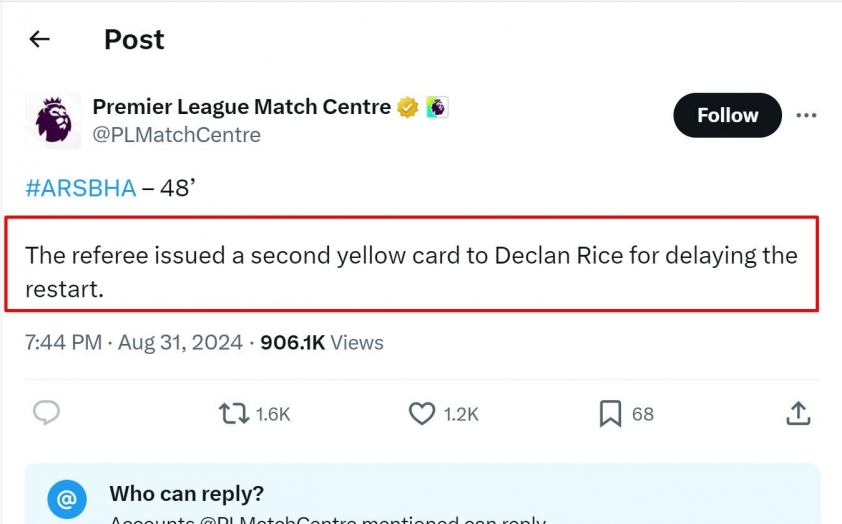This screenshot has height=524, width=842.
Task: Click the Premier League Match Centre display name
Action: click(x=242, y=107)
